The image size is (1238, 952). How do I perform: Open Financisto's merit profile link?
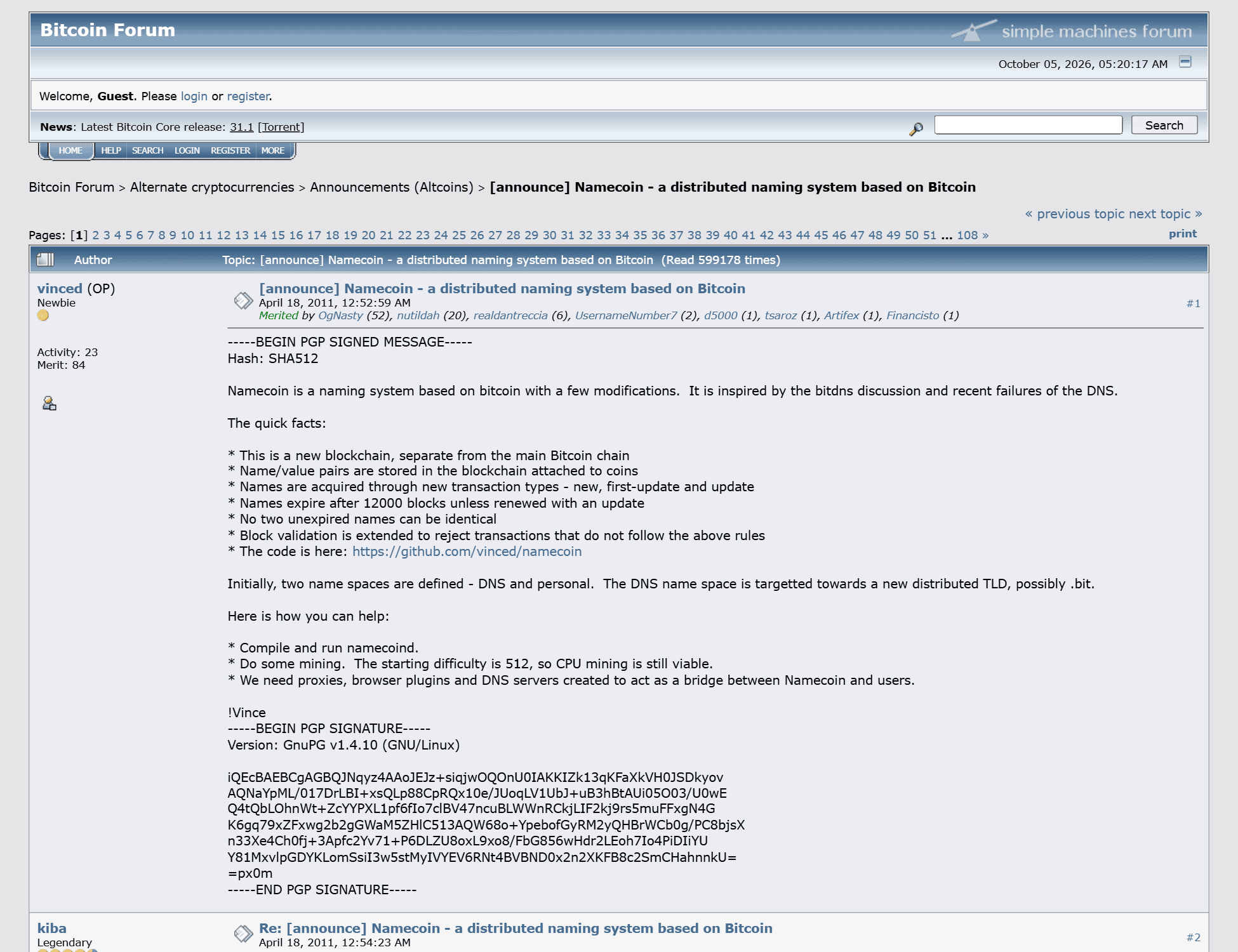pyautogui.click(x=912, y=315)
